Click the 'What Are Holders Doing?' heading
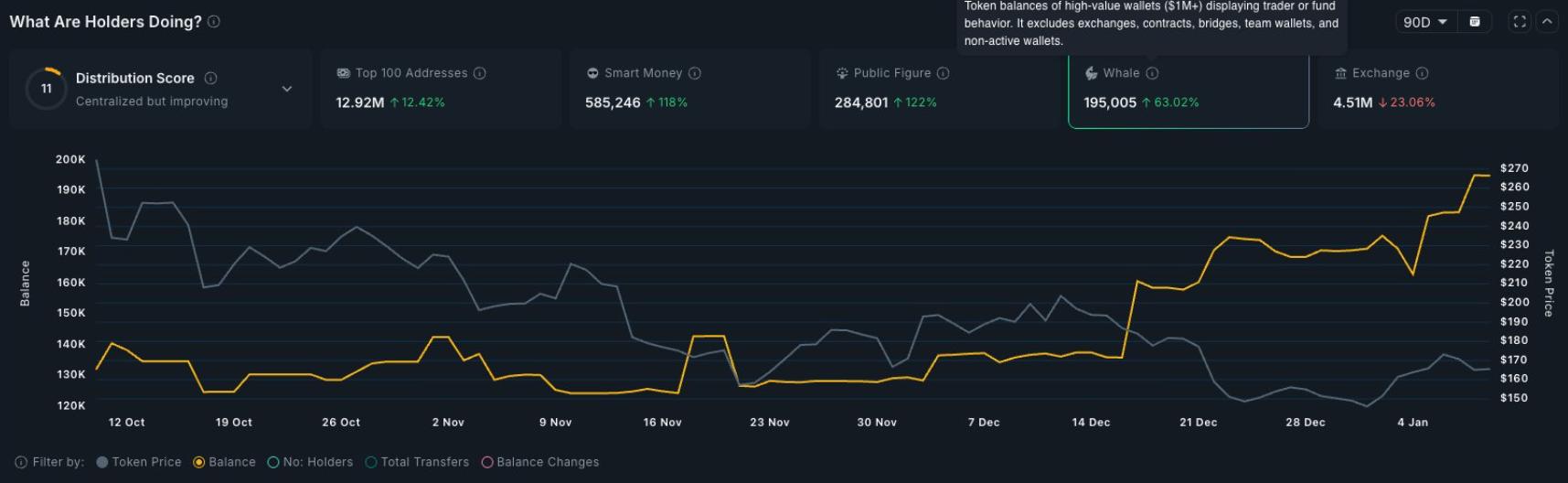Screen dimensions: 1568x483 [x=105, y=21]
